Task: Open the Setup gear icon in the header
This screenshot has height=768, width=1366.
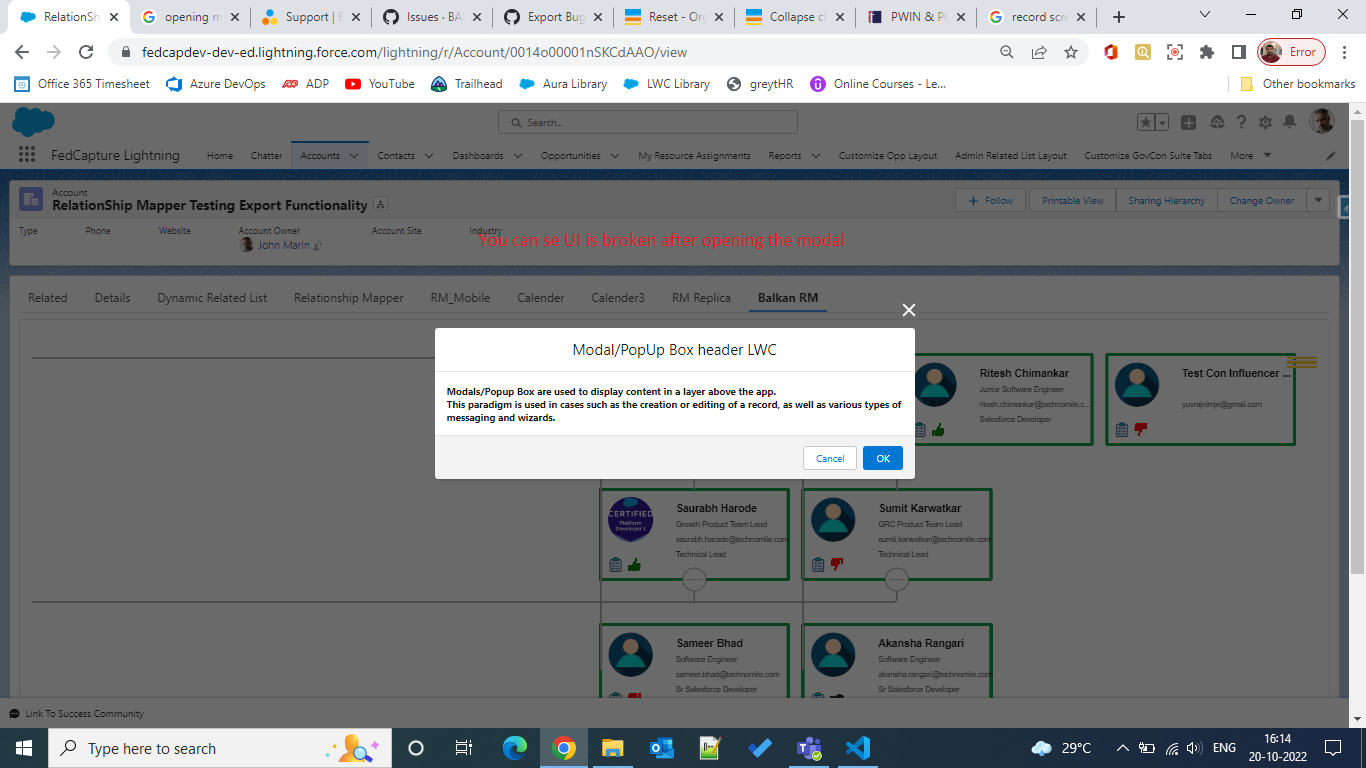Action: click(x=1265, y=121)
